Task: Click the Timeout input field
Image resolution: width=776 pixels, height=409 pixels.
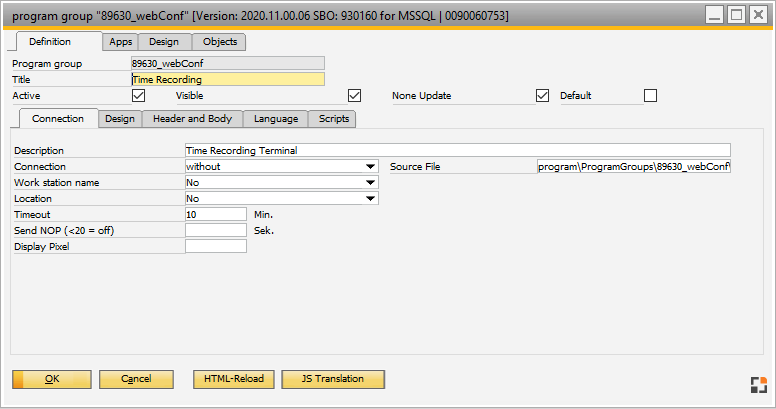Action: click(x=216, y=214)
